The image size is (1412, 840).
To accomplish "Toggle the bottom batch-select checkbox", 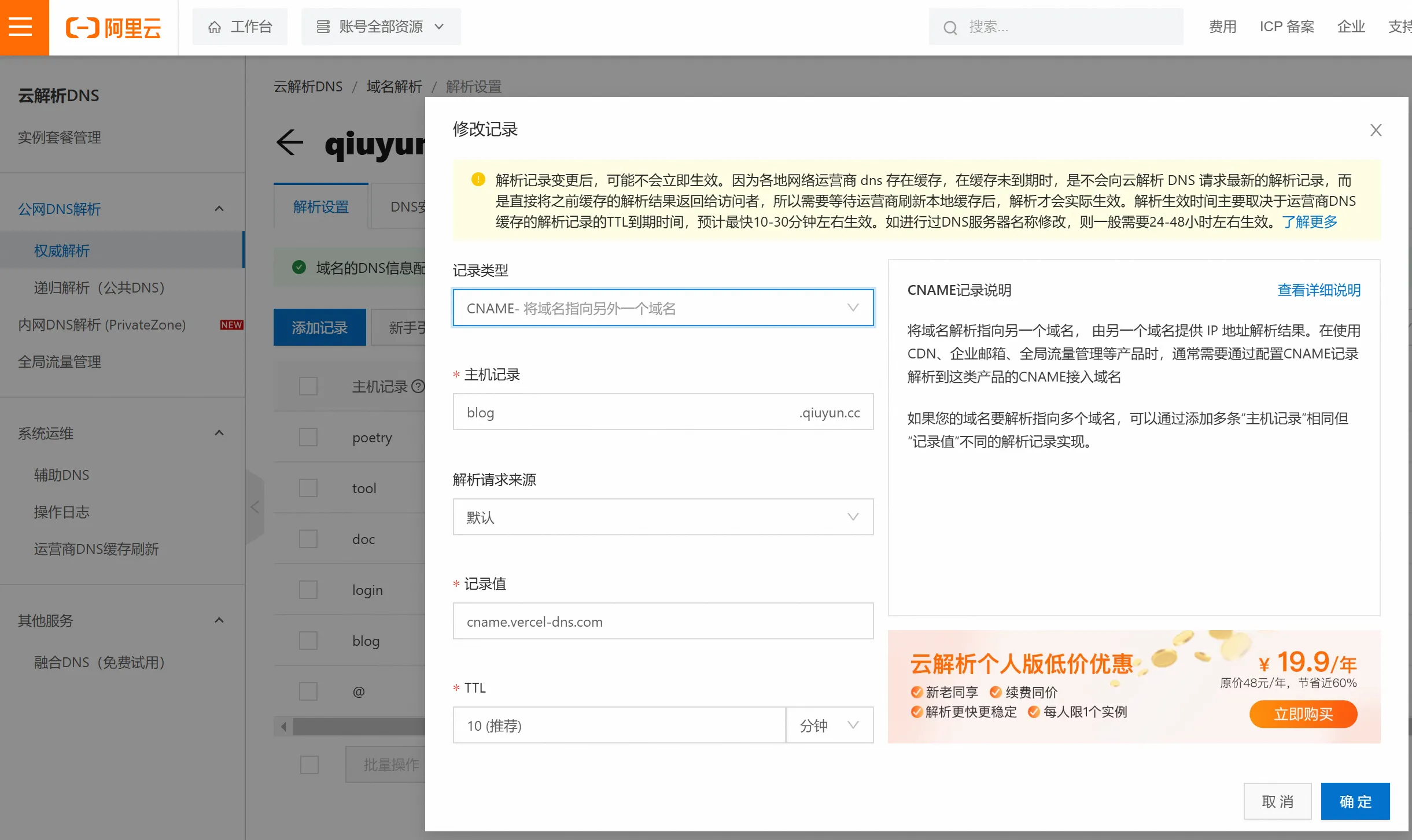I will point(309,764).
